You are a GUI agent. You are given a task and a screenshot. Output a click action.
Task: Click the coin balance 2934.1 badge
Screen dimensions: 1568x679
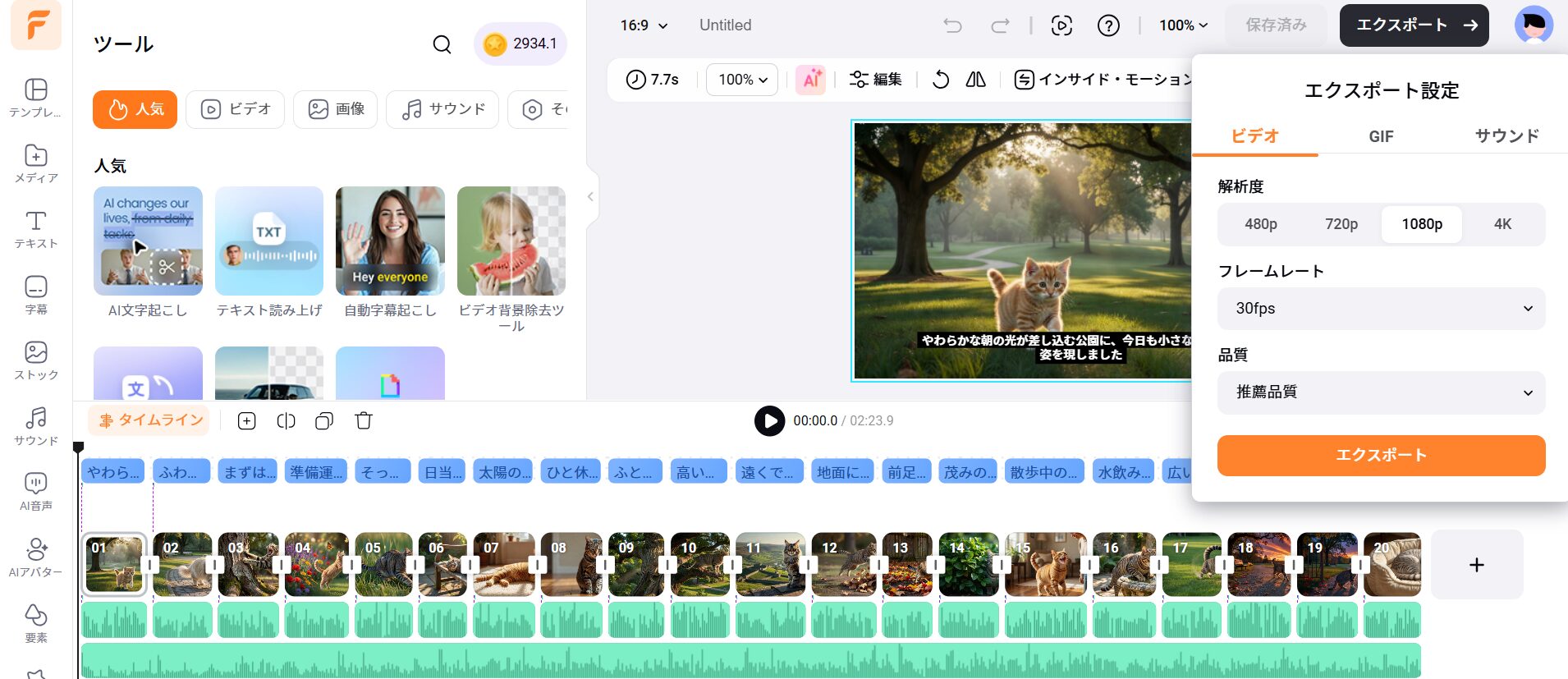520,44
